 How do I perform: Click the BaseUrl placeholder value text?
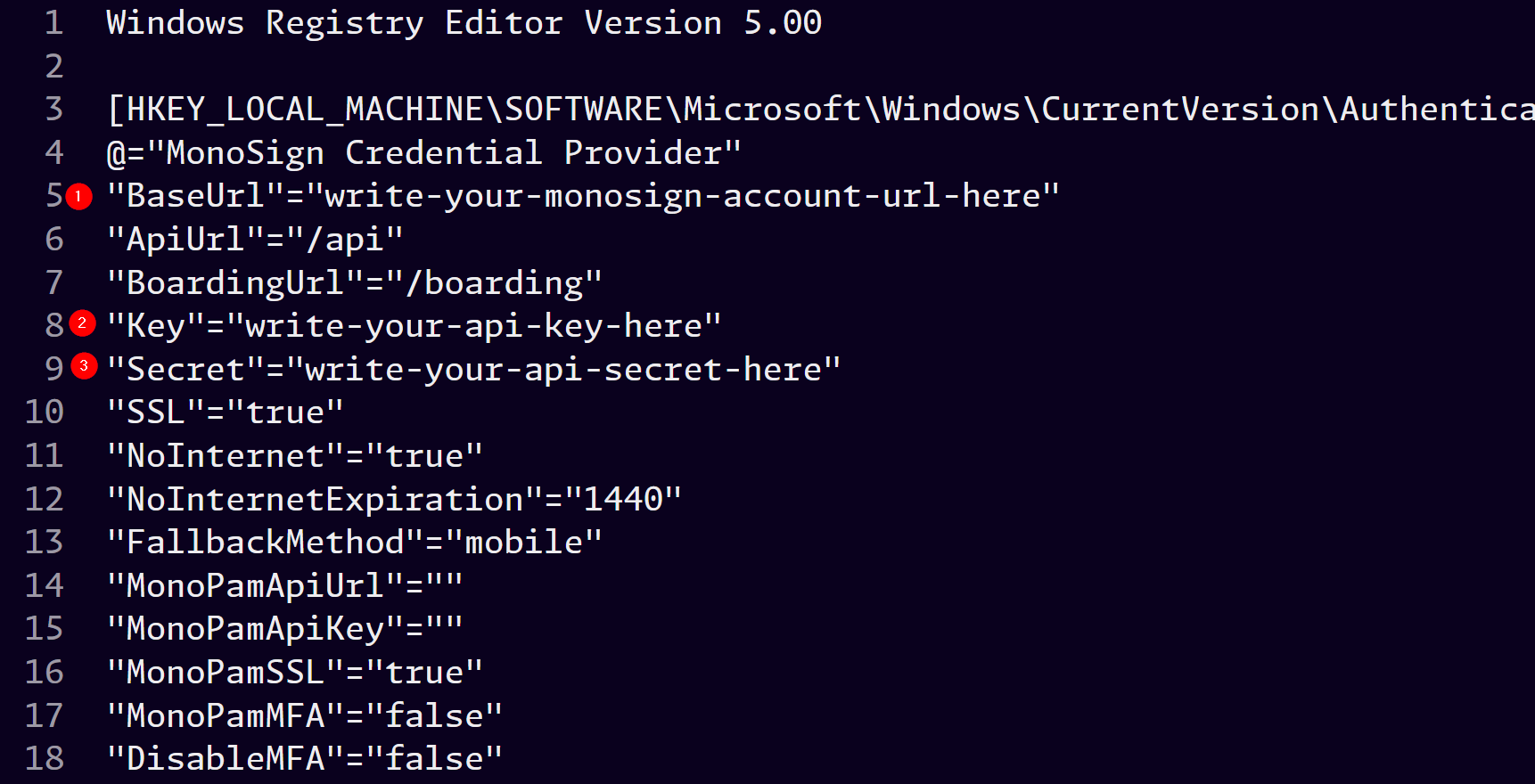pos(682,196)
